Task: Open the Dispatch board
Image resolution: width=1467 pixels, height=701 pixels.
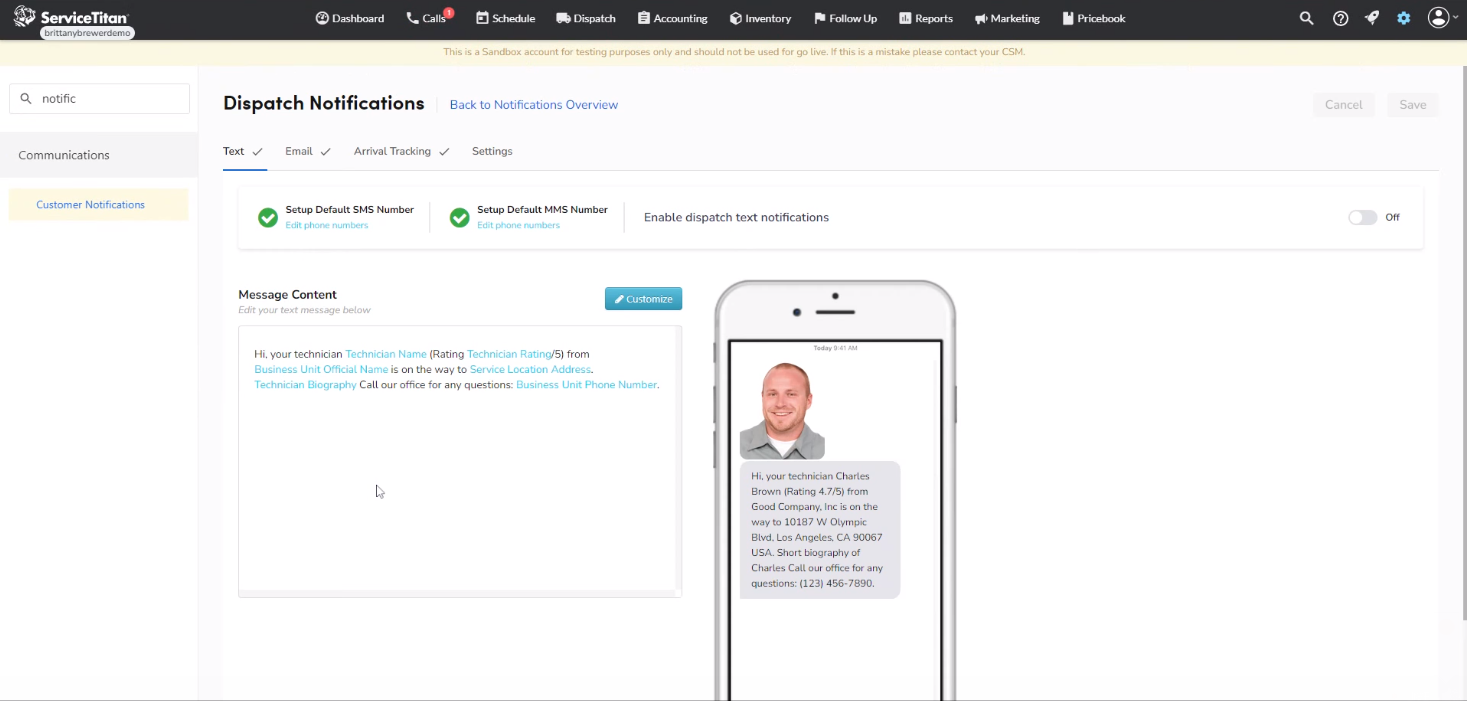Action: [x=586, y=18]
